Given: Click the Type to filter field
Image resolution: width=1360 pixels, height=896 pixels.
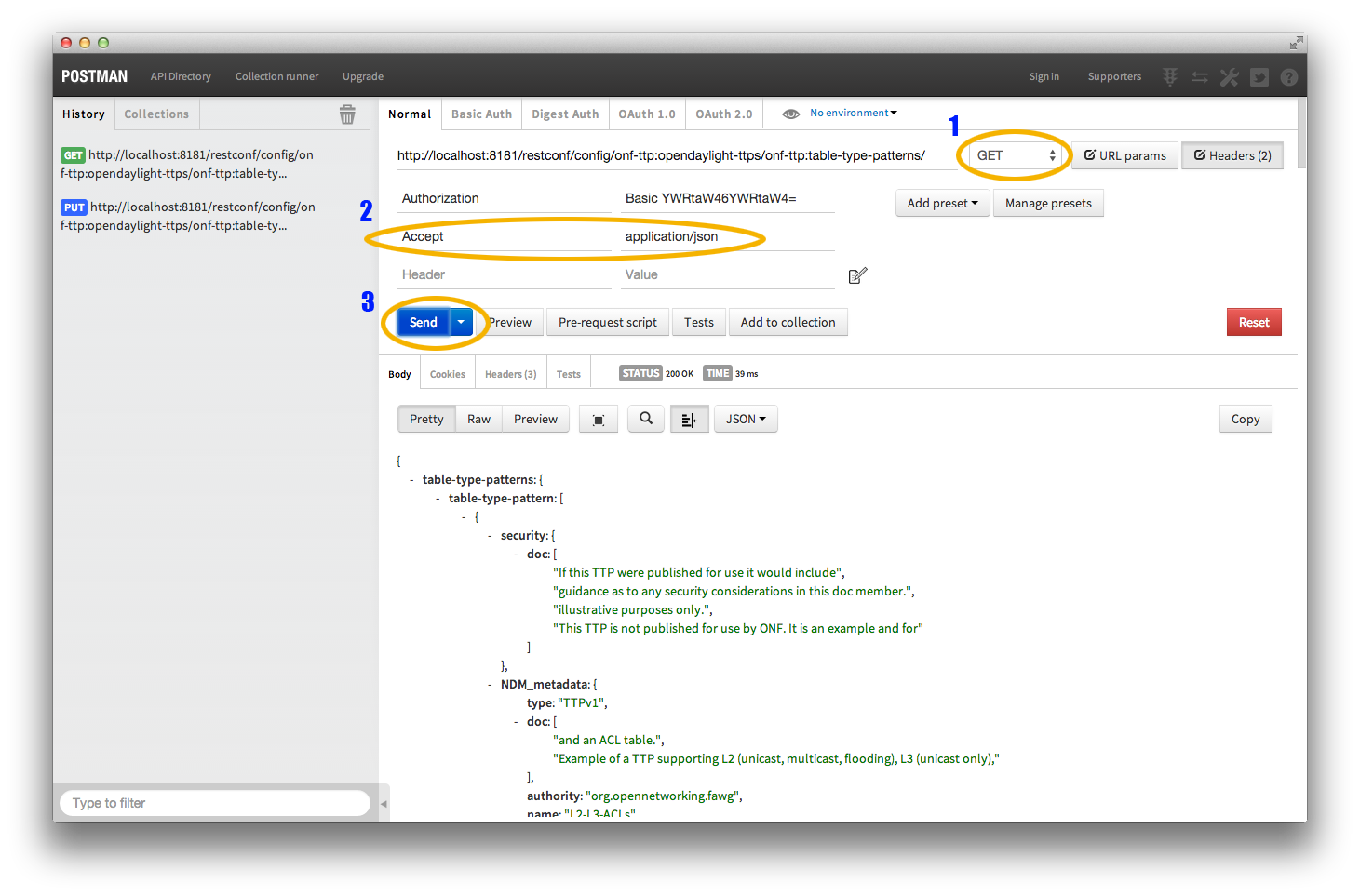Looking at the screenshot, I should (215, 803).
